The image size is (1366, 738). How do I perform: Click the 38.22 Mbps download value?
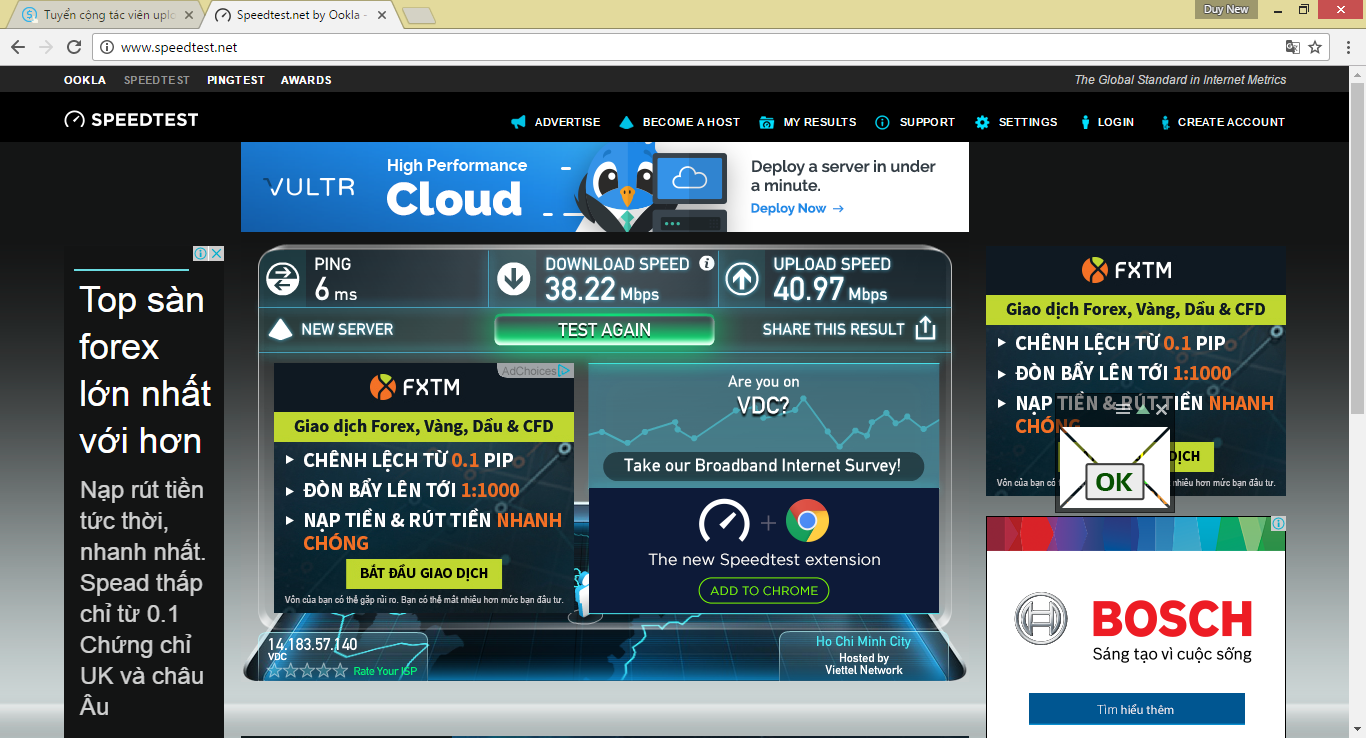tap(602, 291)
